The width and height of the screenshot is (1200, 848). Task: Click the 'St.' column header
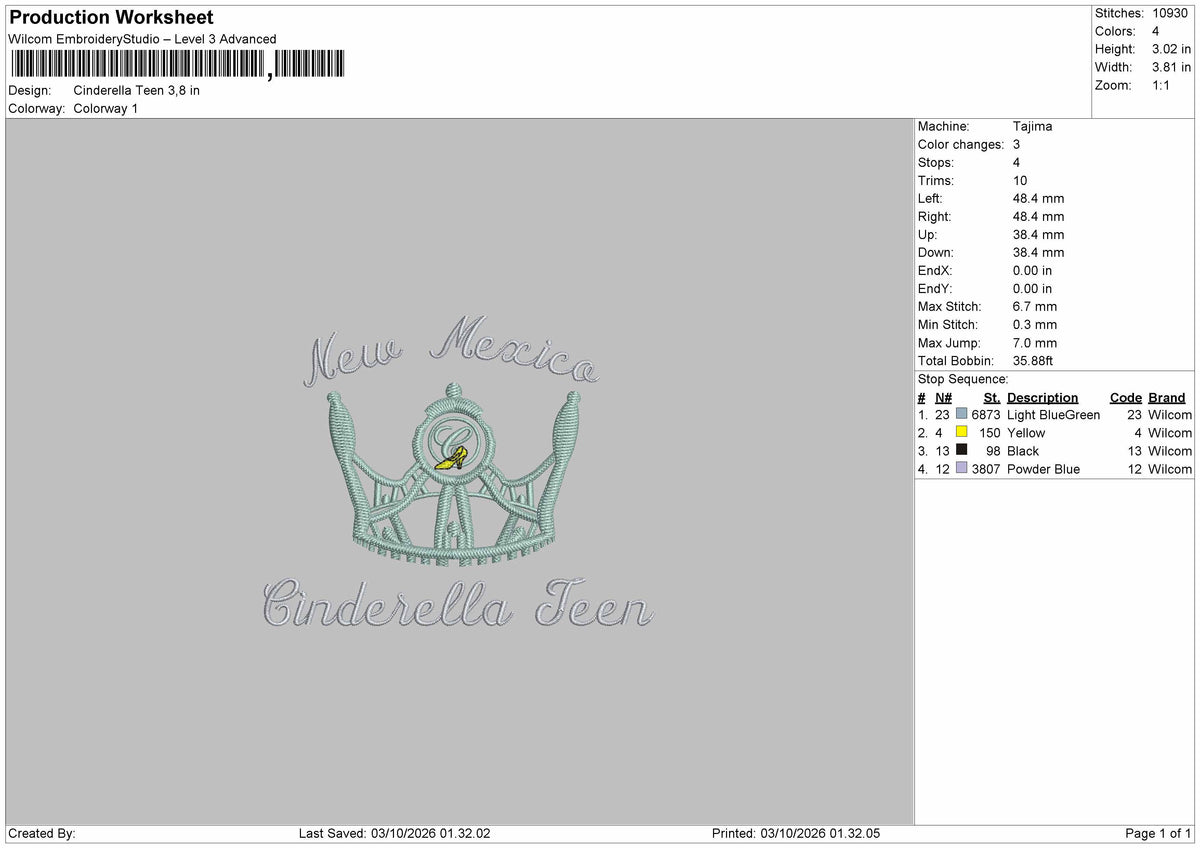[992, 397]
